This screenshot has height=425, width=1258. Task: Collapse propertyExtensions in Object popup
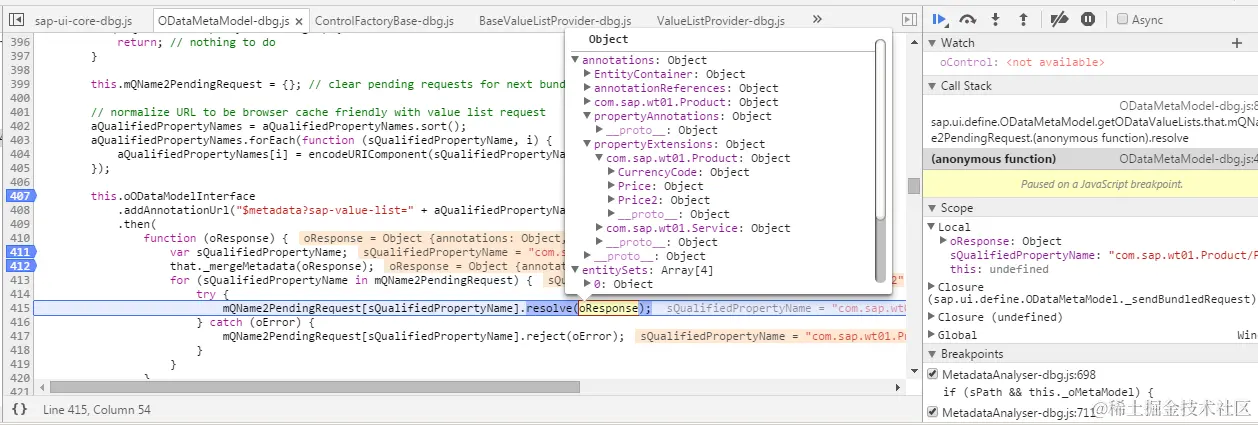tap(587, 144)
